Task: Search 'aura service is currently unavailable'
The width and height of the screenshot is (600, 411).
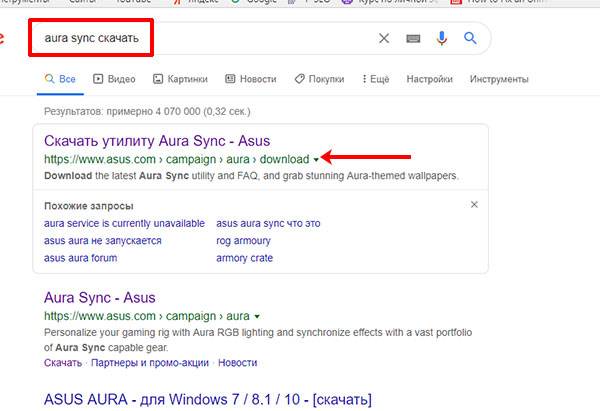Action: (x=124, y=223)
